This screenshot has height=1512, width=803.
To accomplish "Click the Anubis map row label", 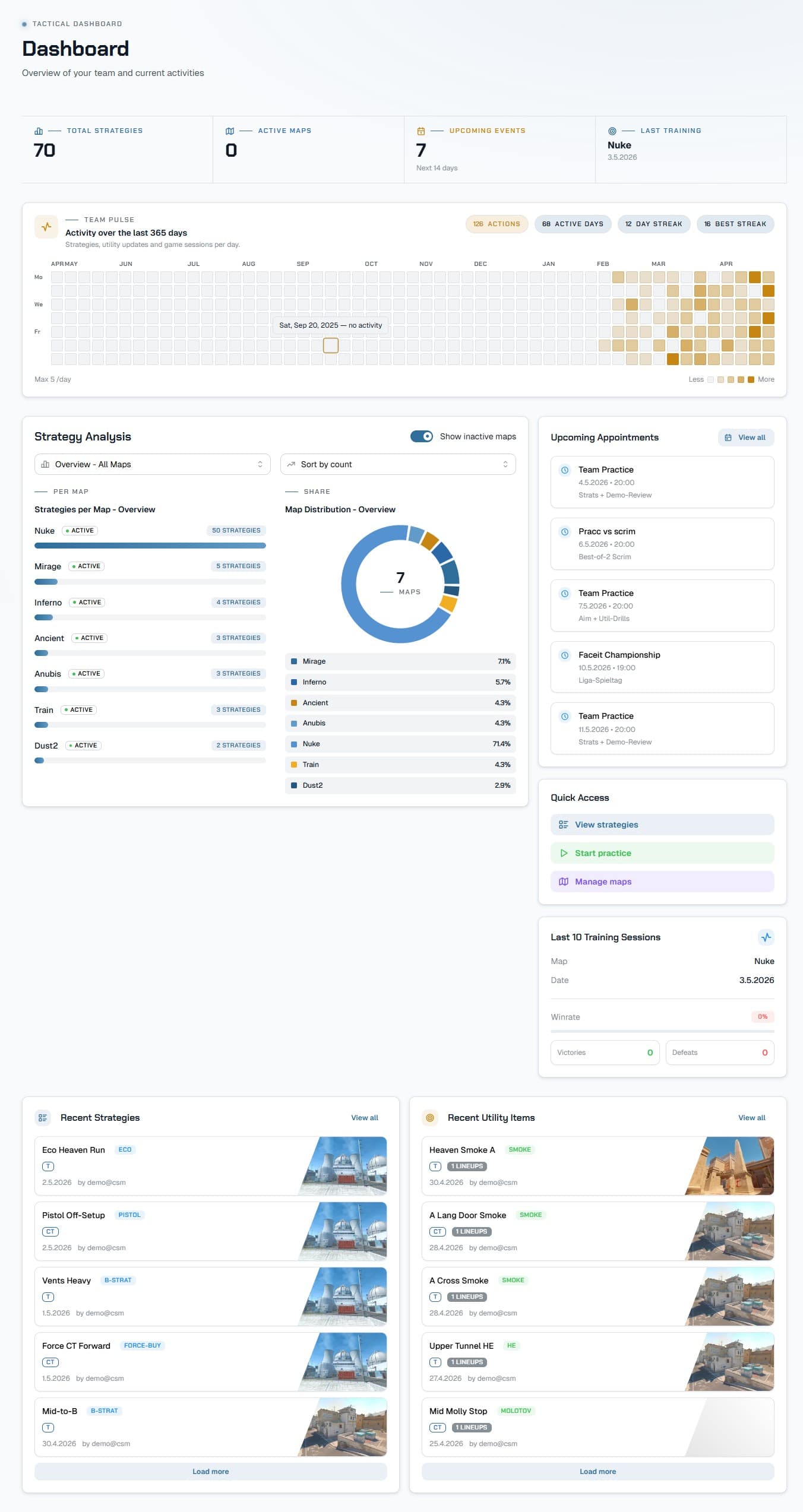I will pos(48,674).
